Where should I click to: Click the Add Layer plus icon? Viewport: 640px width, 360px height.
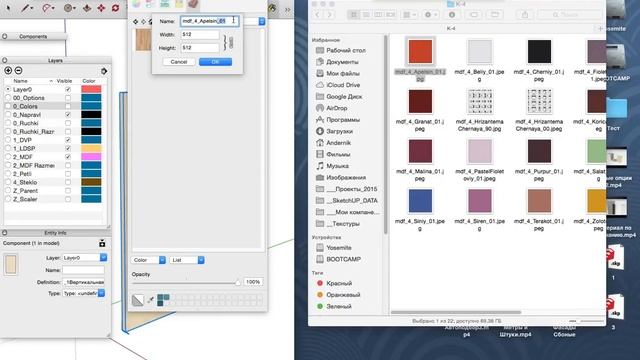click(8, 71)
